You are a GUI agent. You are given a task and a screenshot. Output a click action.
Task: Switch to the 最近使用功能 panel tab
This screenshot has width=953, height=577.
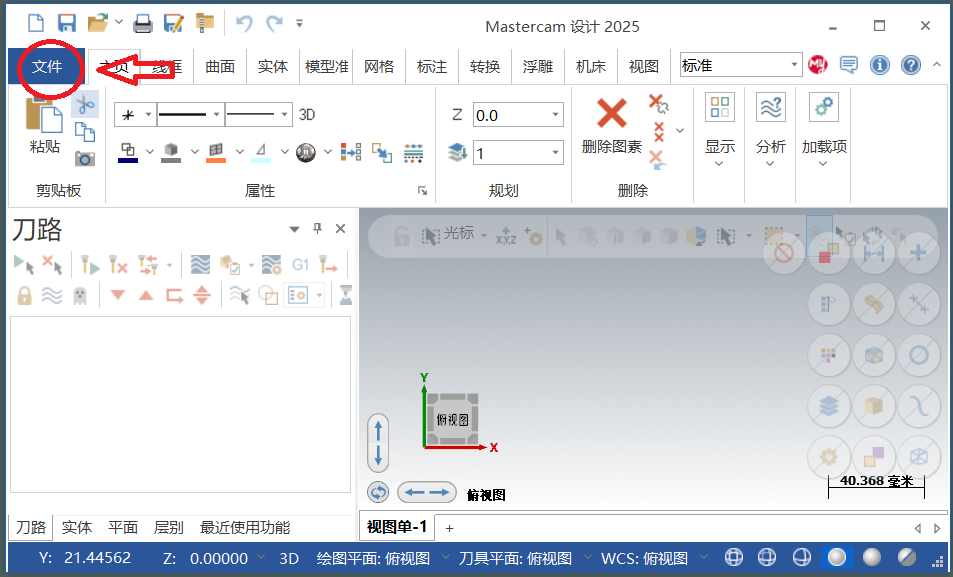245,527
